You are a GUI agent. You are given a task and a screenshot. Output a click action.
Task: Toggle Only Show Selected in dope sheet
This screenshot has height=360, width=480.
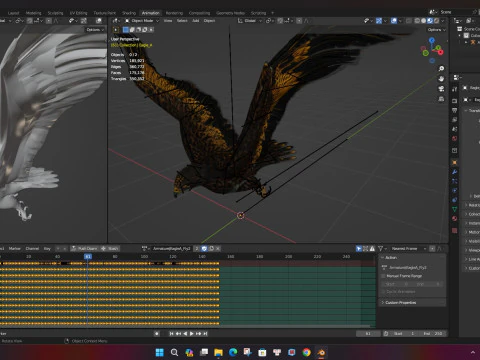click(x=359, y=249)
